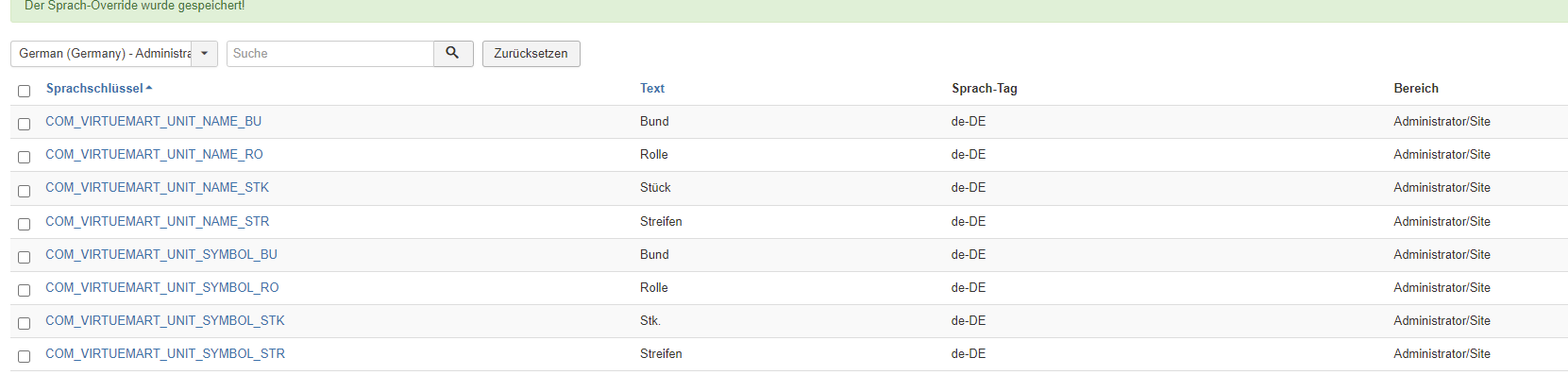This screenshot has width=1568, height=392.
Task: Edit the COM_VIRTUEMART_UNIT_SYMBOL_STK override
Action: click(x=165, y=321)
